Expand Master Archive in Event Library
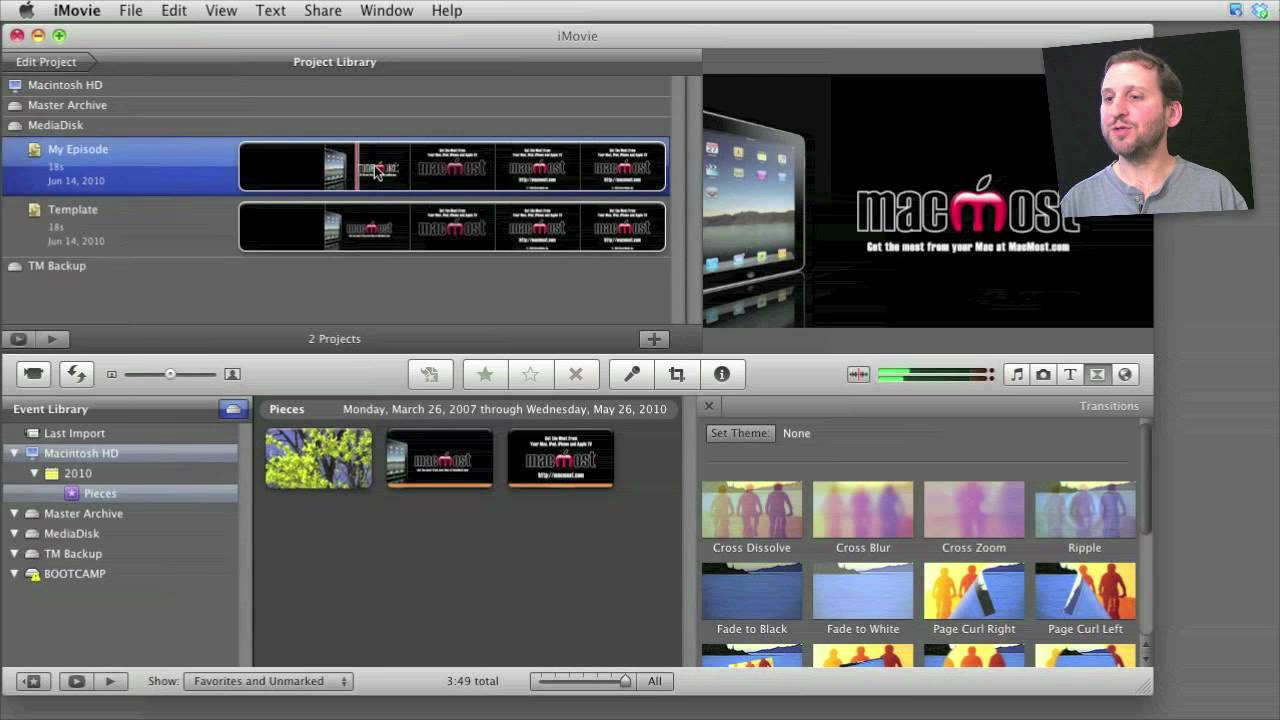The image size is (1280, 720). [14, 513]
